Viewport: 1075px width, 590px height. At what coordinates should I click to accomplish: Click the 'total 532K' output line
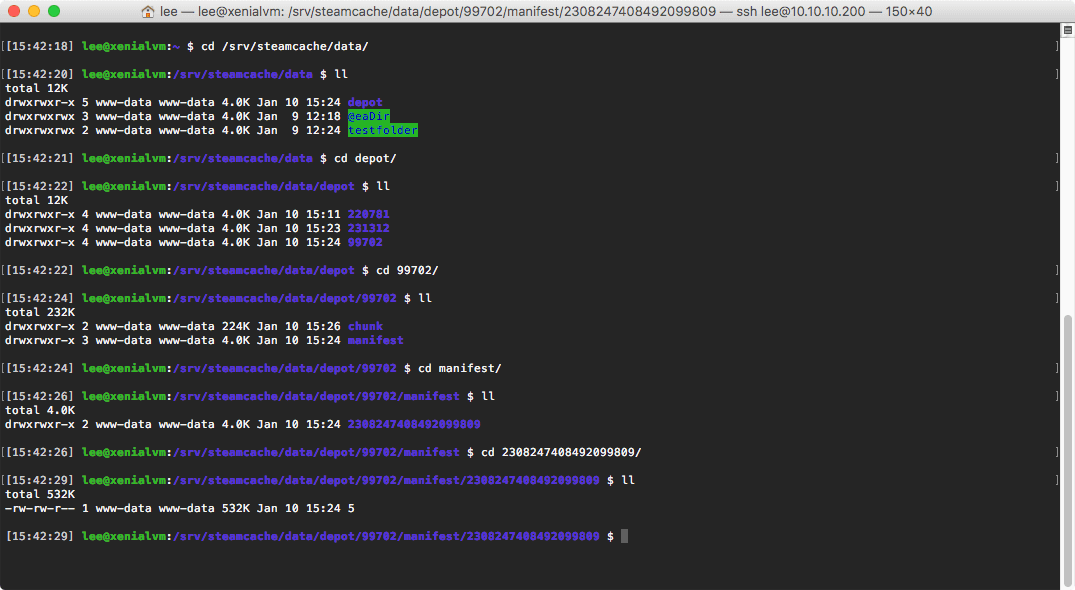pos(40,494)
